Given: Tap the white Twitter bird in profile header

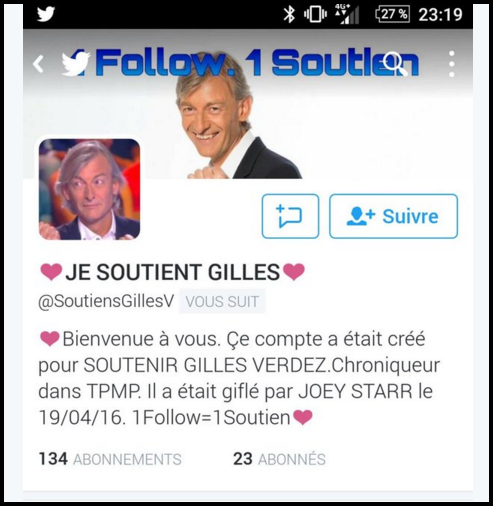Looking at the screenshot, I should pyautogui.click(x=75, y=64).
